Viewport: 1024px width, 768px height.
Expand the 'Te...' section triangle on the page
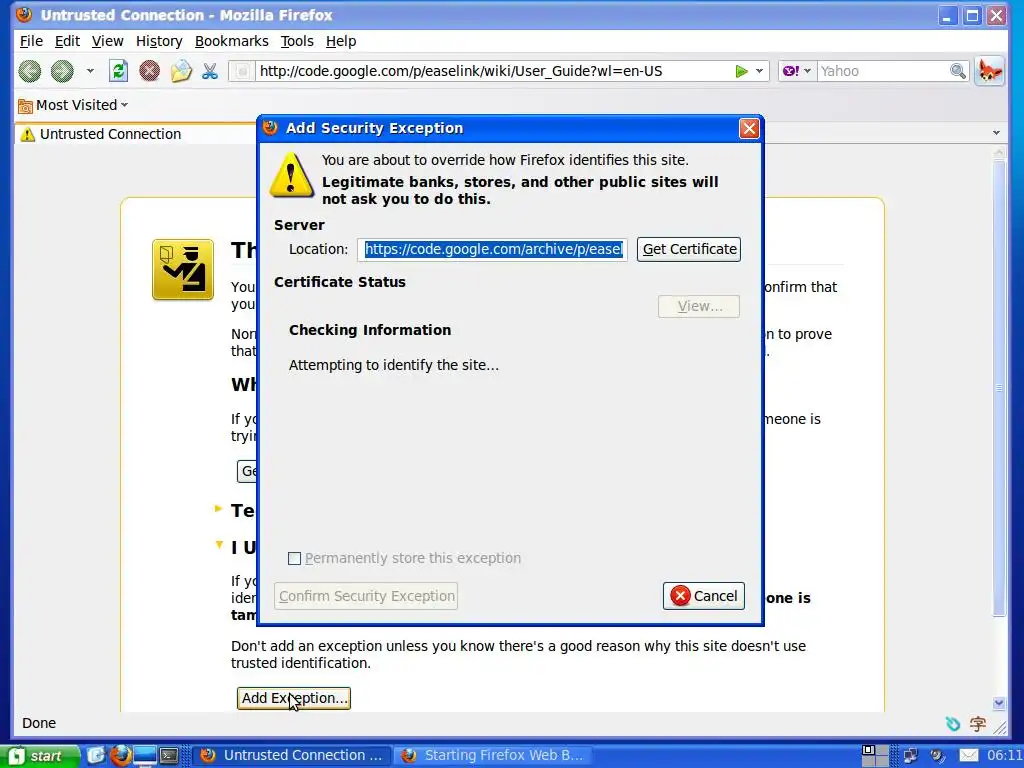click(219, 508)
